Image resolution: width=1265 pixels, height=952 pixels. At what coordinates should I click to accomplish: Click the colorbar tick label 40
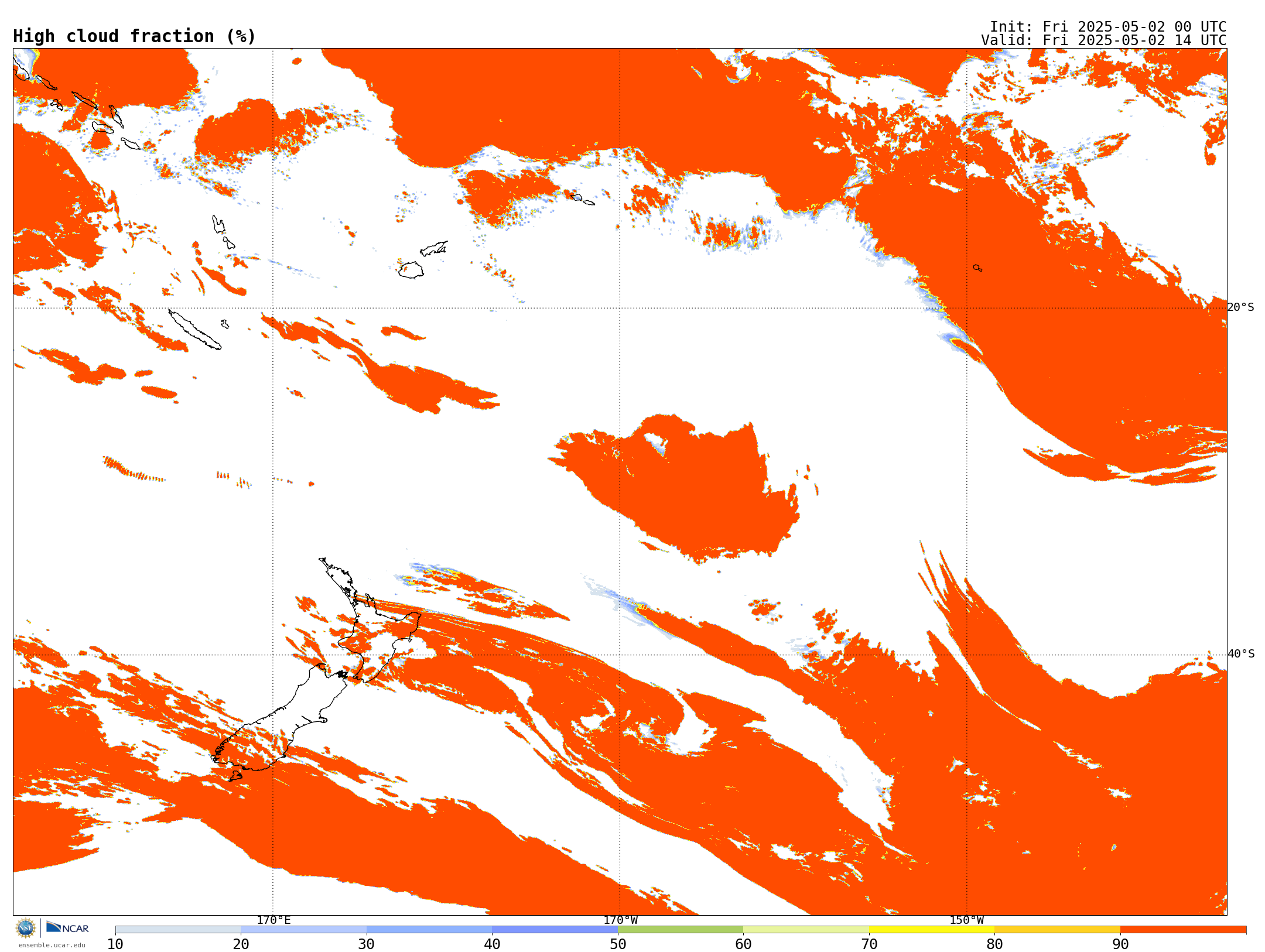pyautogui.click(x=493, y=944)
